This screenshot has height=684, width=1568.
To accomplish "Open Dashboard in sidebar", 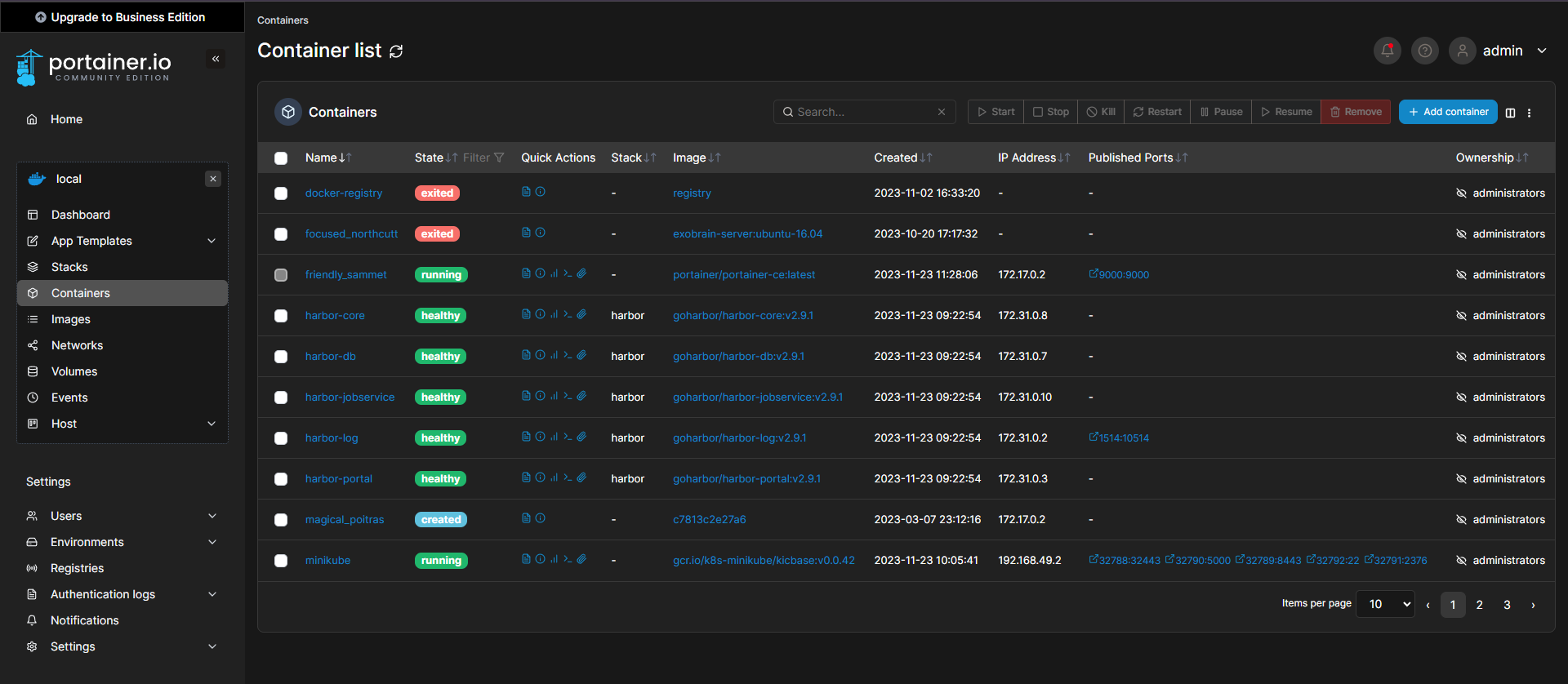I will point(122,215).
